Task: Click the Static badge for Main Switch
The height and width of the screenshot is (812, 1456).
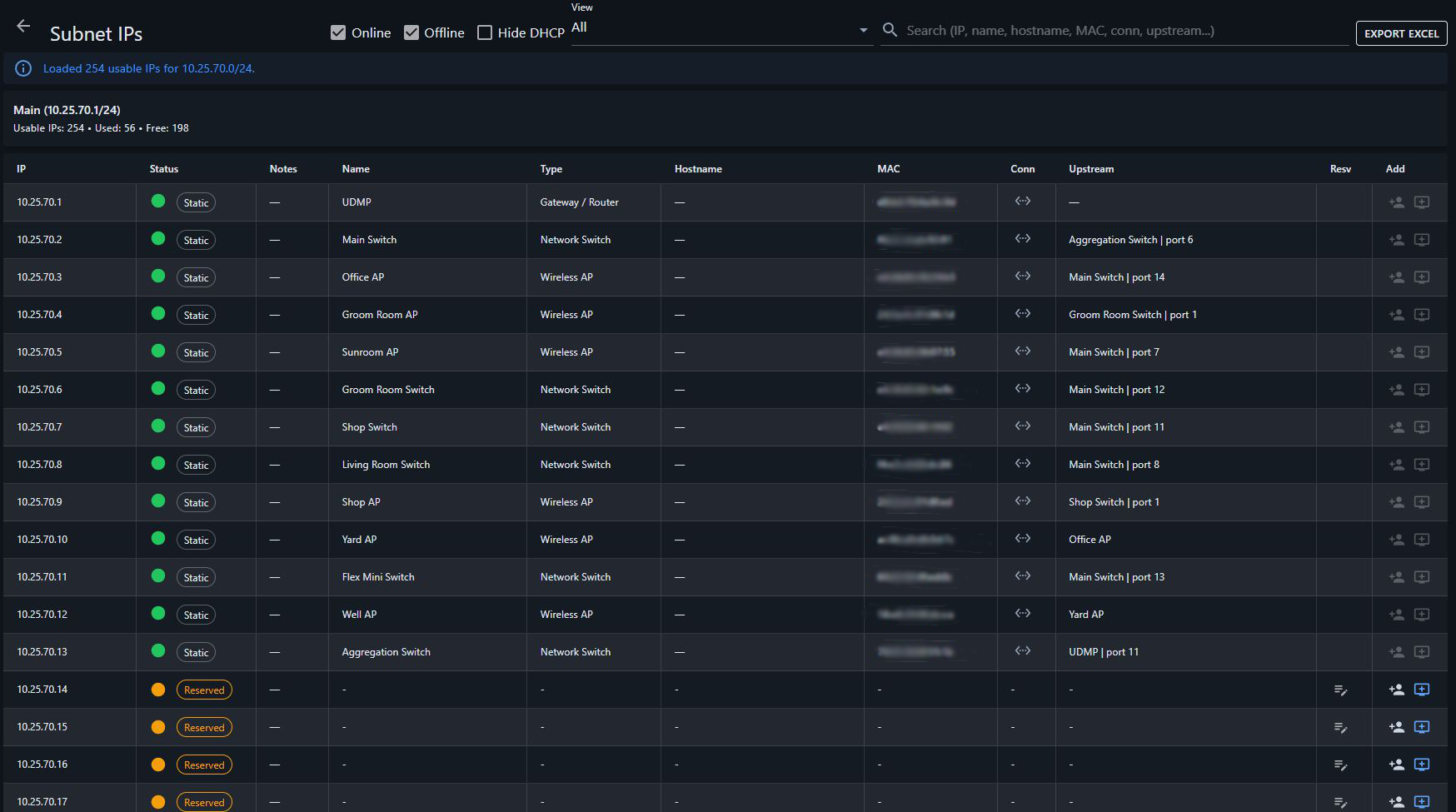Action: [x=196, y=240]
